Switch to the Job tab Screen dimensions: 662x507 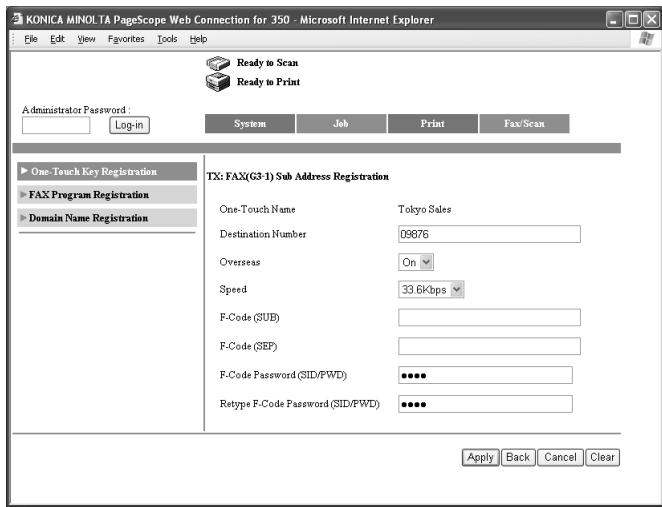pos(341,124)
